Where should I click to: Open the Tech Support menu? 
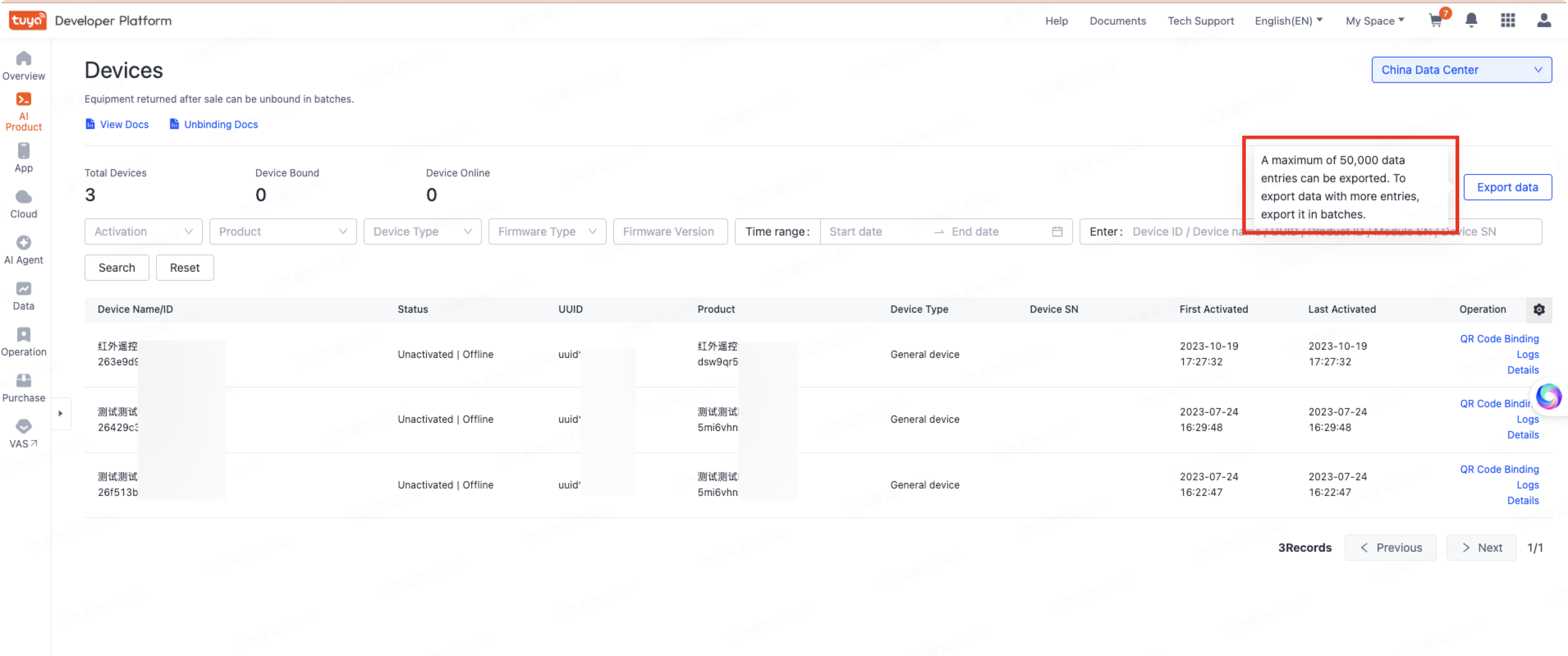point(1200,20)
